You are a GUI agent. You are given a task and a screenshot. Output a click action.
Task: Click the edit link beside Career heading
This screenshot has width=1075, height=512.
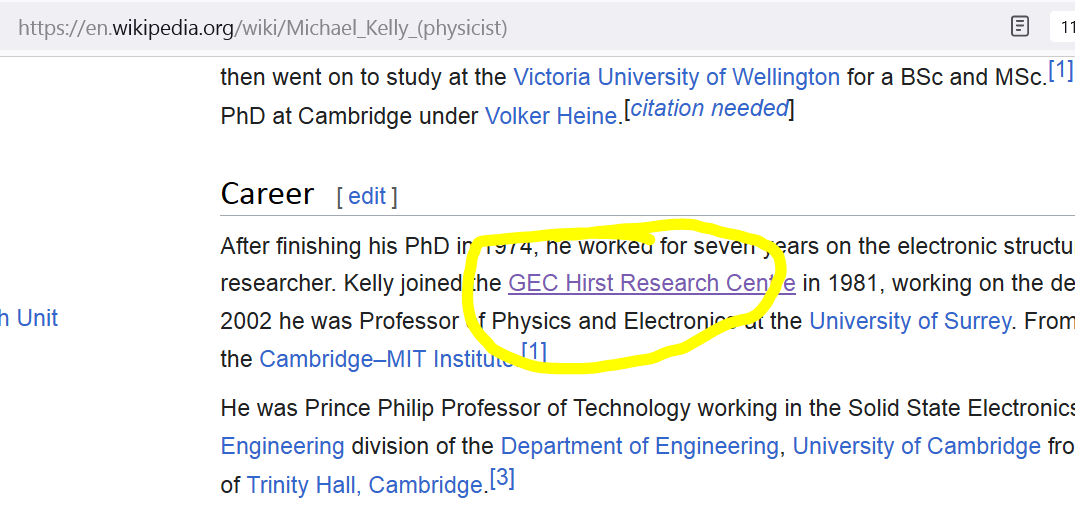click(x=367, y=196)
